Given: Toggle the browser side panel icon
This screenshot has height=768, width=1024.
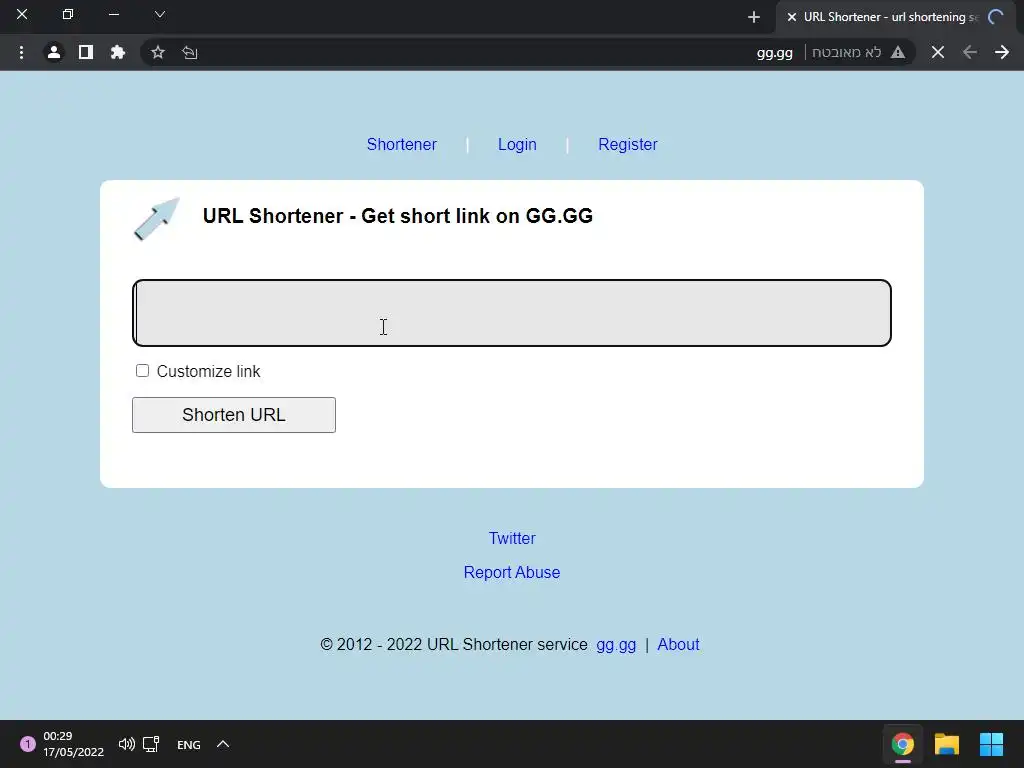Looking at the screenshot, I should pyautogui.click(x=86, y=52).
